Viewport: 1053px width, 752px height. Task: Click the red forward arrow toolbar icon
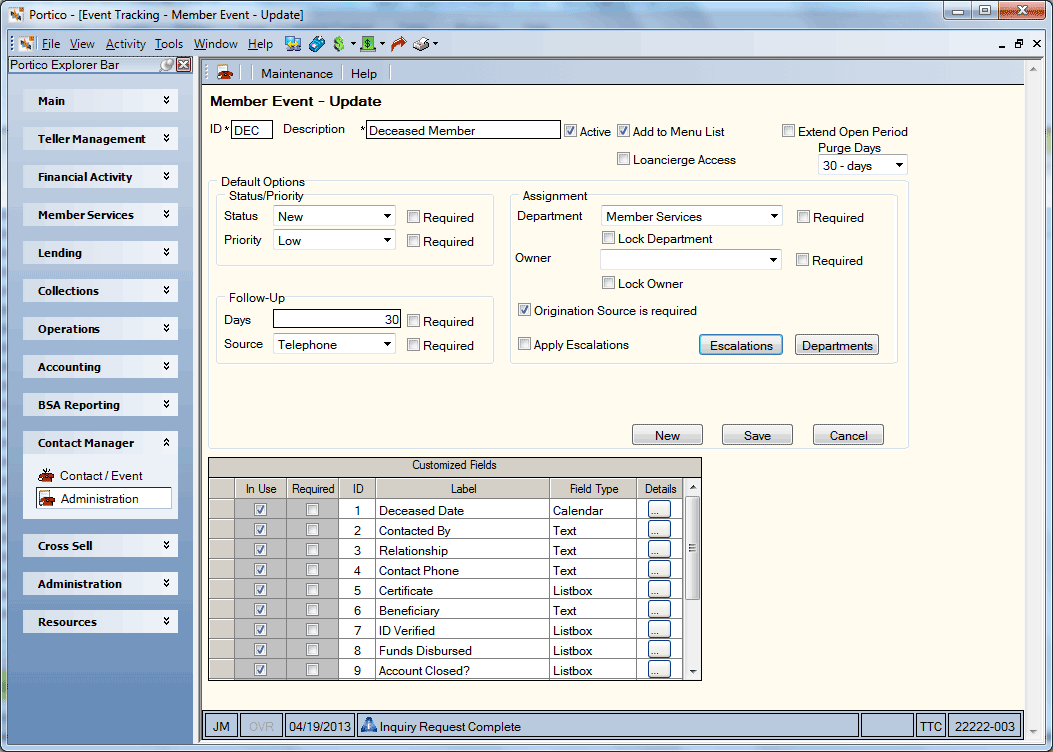399,44
